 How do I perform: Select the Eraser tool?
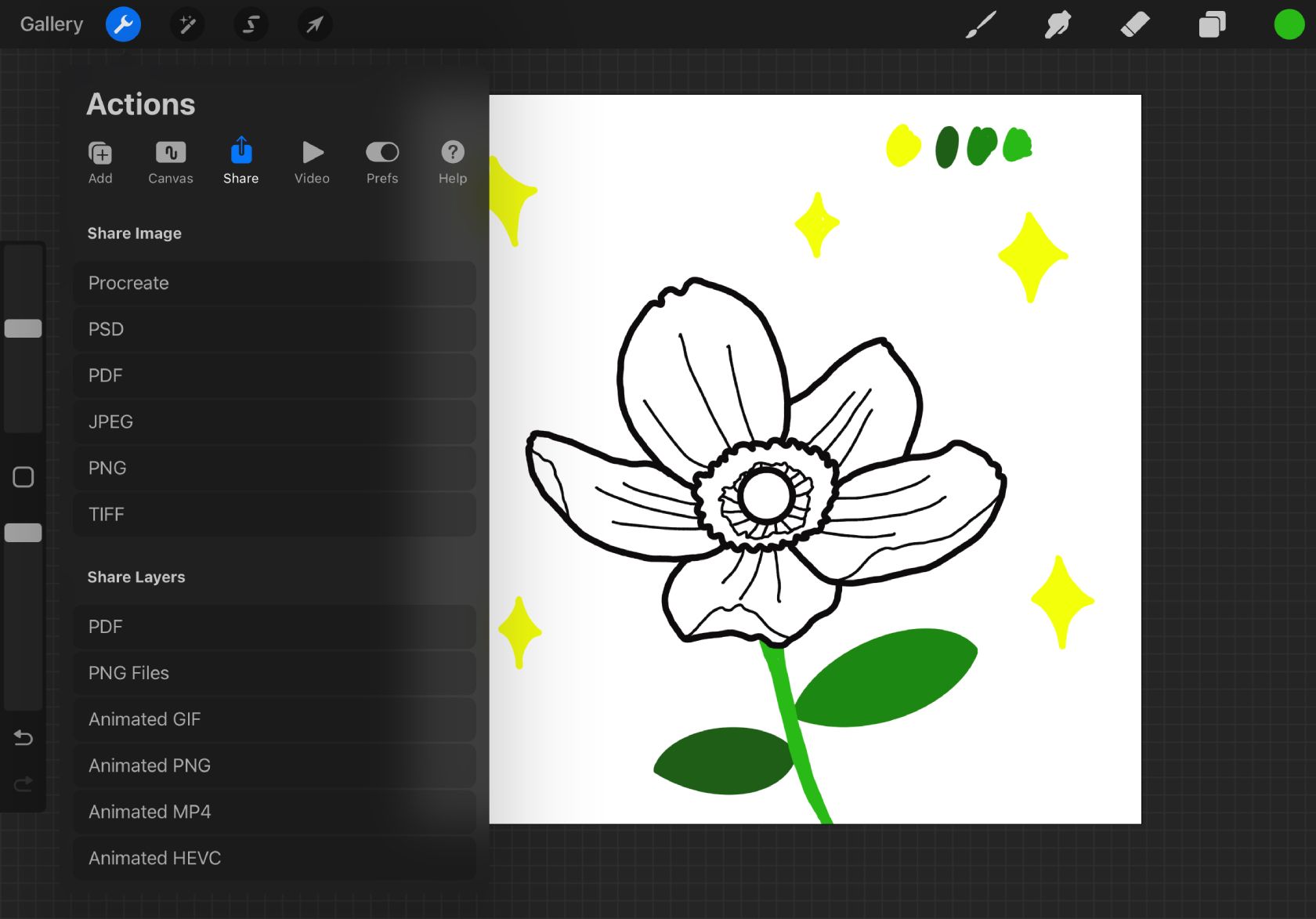click(1136, 24)
